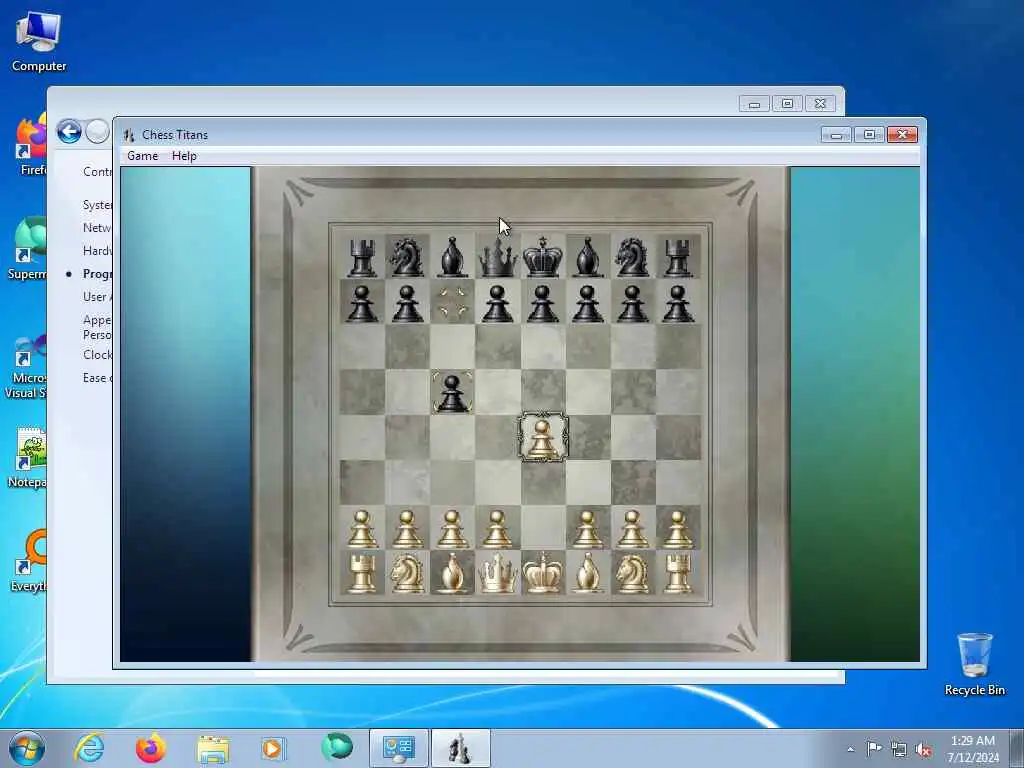Click the white rook in the bottom-right corner

pos(678,573)
